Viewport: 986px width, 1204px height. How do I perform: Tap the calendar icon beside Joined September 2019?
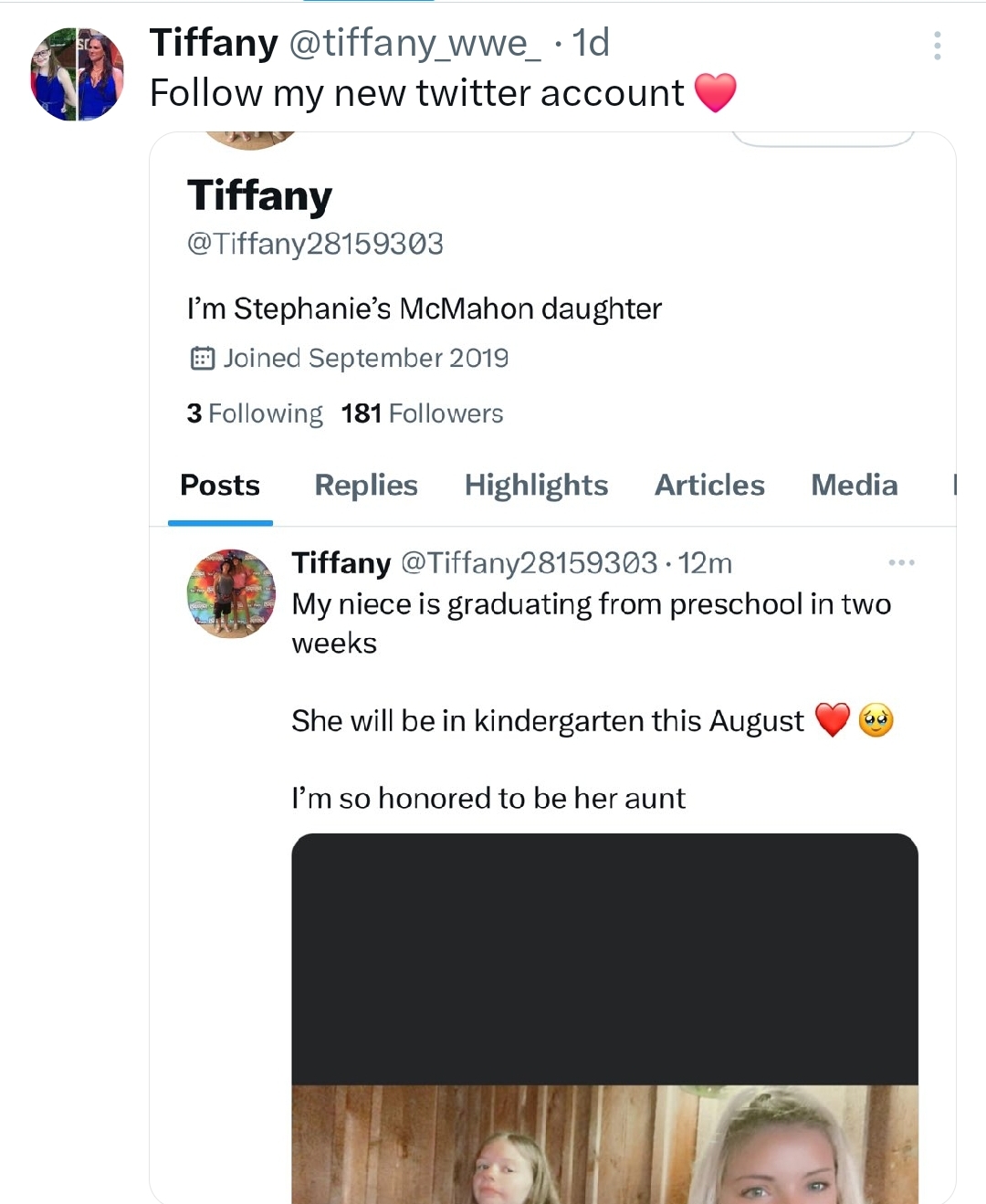pyautogui.click(x=202, y=358)
